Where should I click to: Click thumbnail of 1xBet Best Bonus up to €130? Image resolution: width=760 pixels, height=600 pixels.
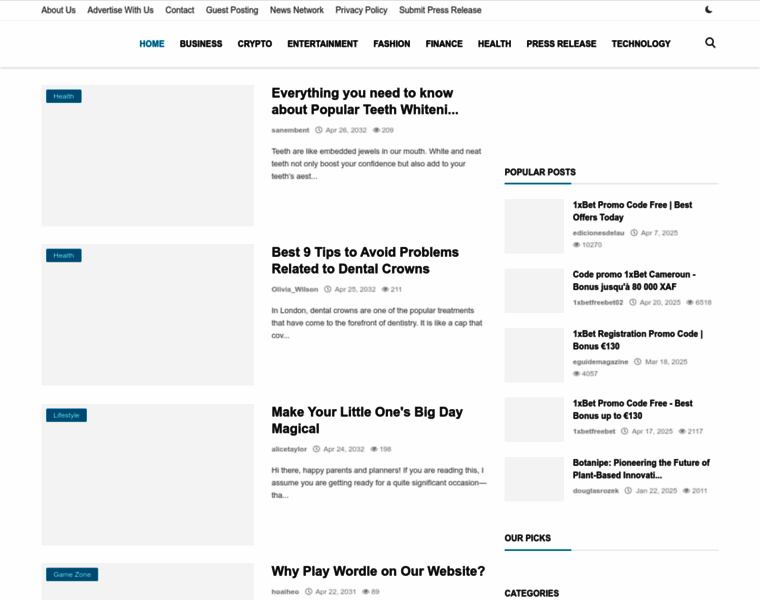pos(534,420)
